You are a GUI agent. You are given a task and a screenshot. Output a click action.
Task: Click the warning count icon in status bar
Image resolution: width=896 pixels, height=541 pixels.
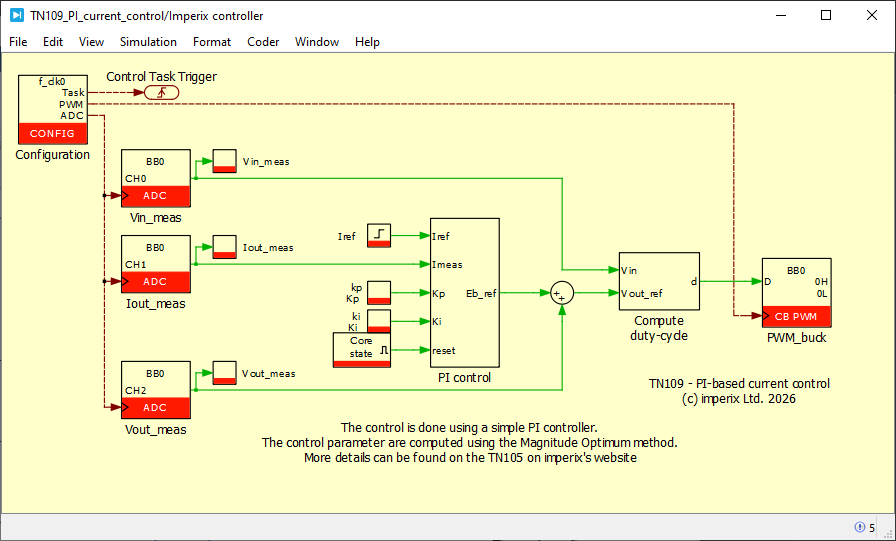click(859, 527)
